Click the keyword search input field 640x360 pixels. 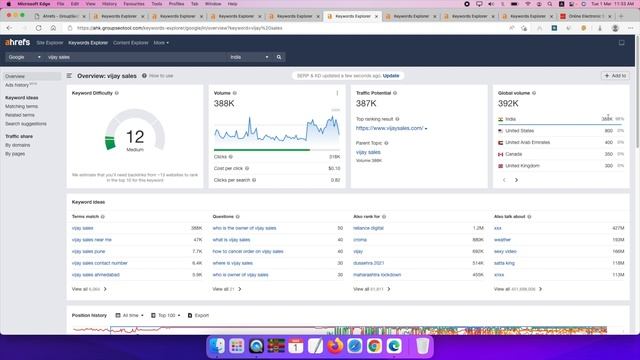point(135,57)
